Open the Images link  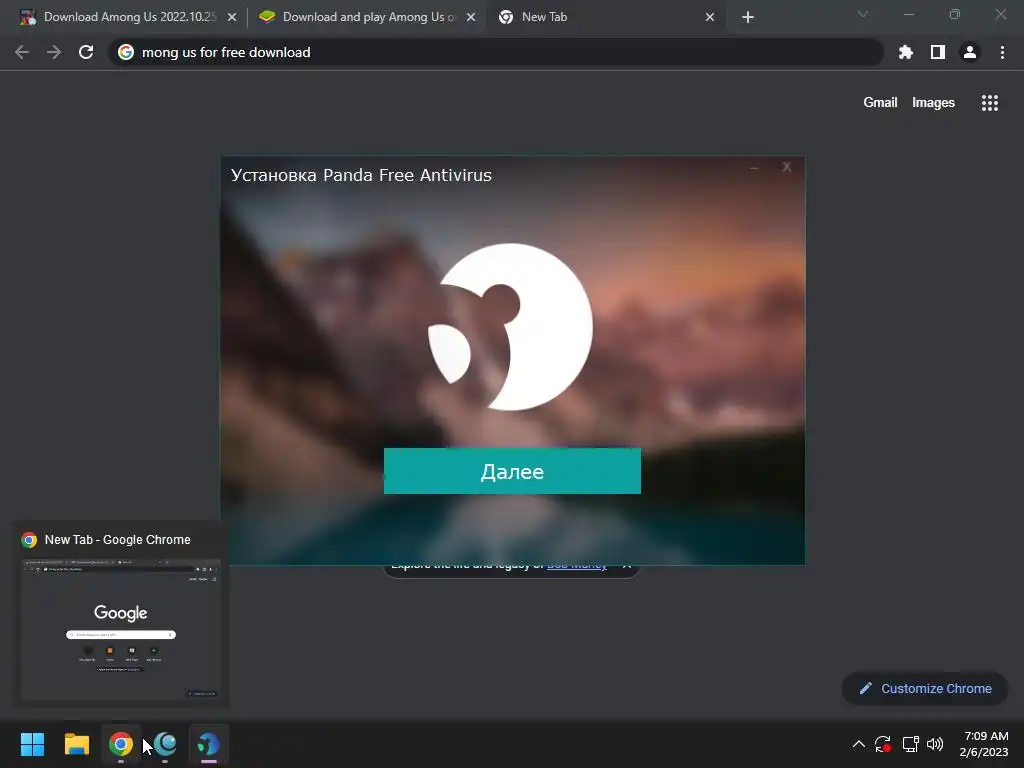pyautogui.click(x=933, y=103)
